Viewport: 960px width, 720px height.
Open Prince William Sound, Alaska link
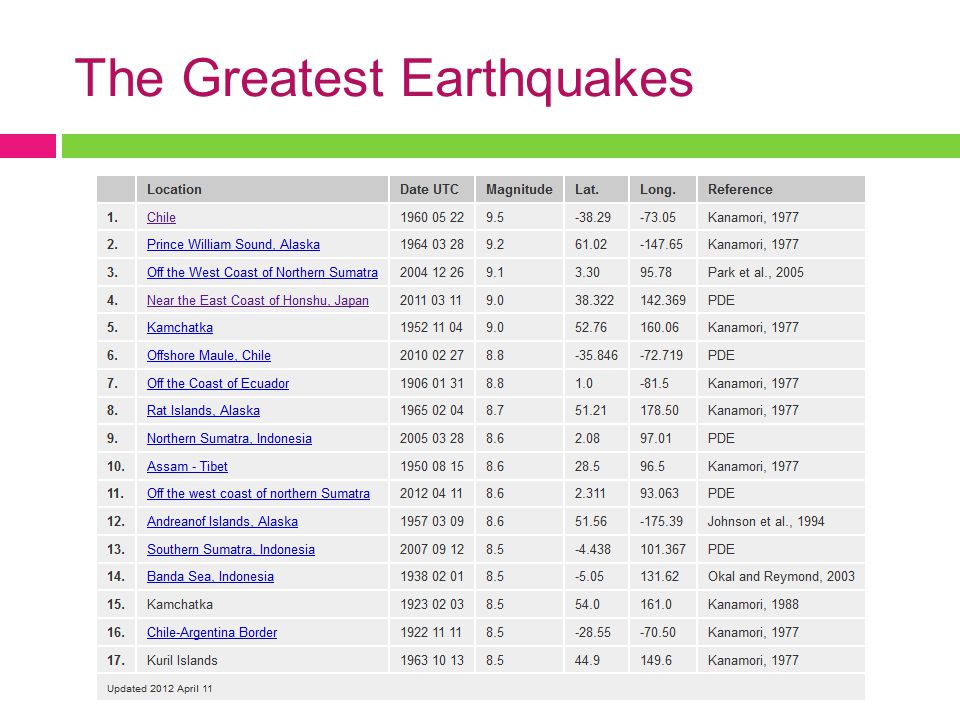233,244
